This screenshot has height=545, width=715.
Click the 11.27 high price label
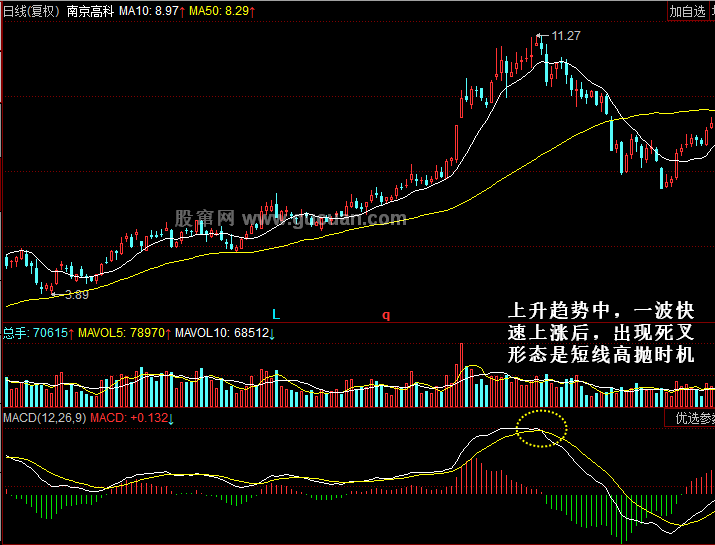tap(566, 36)
